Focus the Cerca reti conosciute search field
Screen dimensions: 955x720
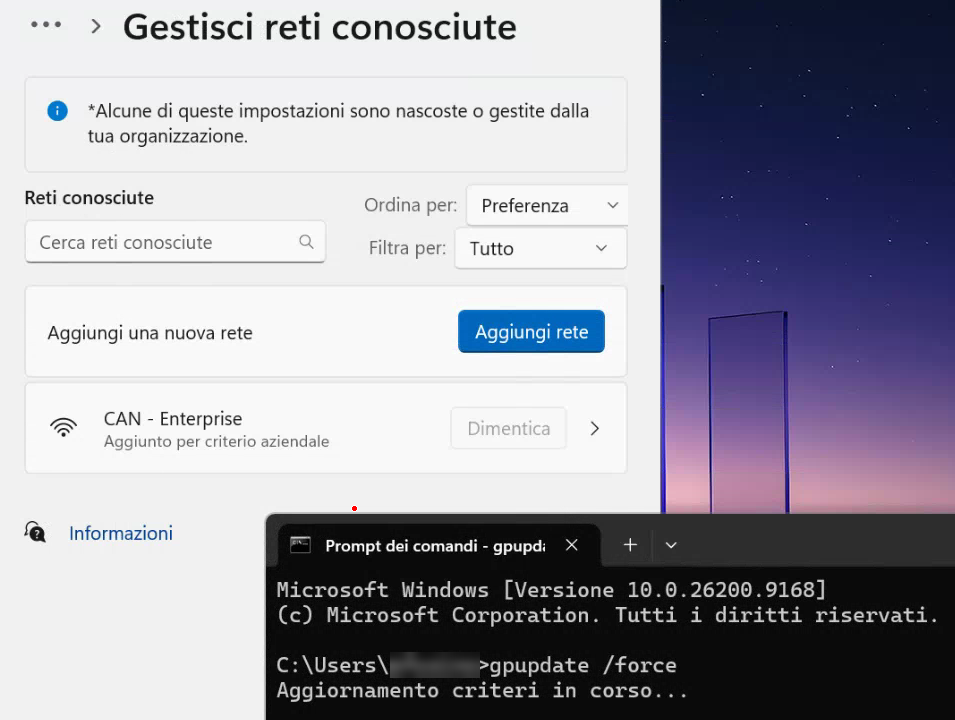point(175,242)
